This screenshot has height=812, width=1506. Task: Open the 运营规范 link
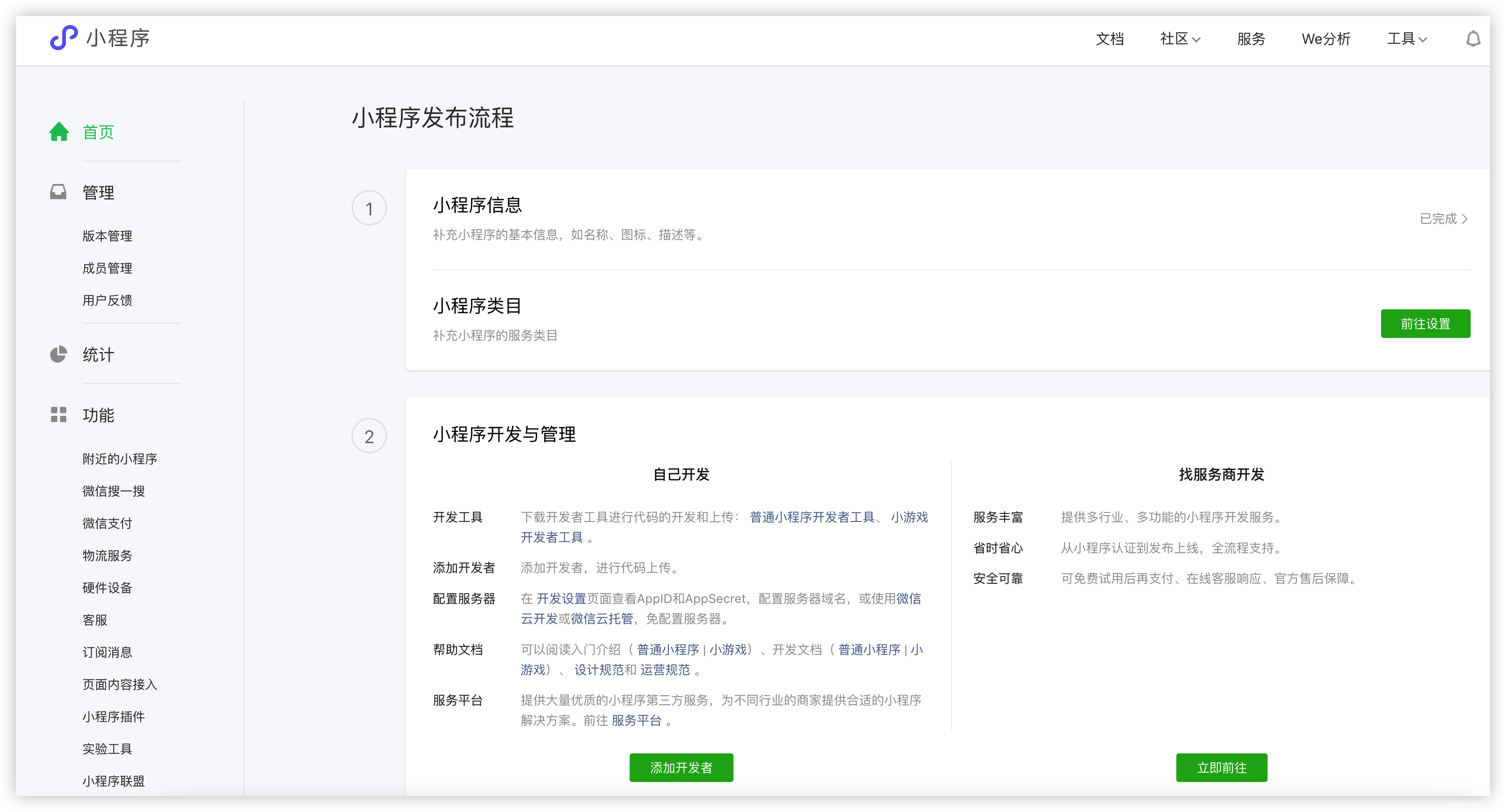pyautogui.click(x=665, y=670)
